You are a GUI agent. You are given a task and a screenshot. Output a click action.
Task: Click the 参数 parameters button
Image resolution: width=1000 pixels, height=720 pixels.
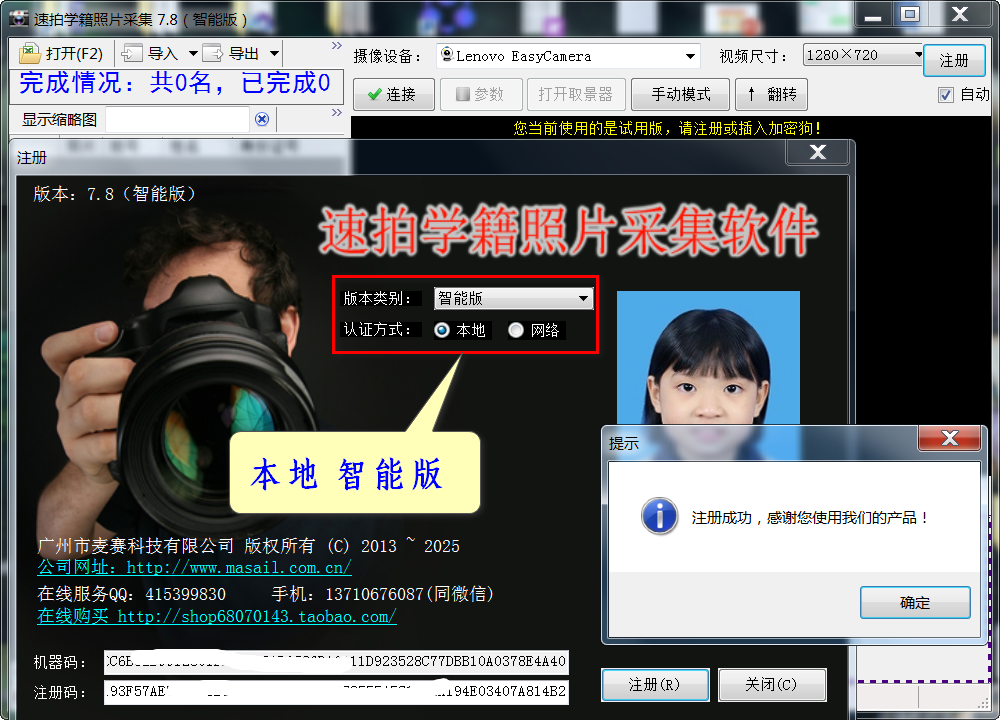click(x=481, y=94)
